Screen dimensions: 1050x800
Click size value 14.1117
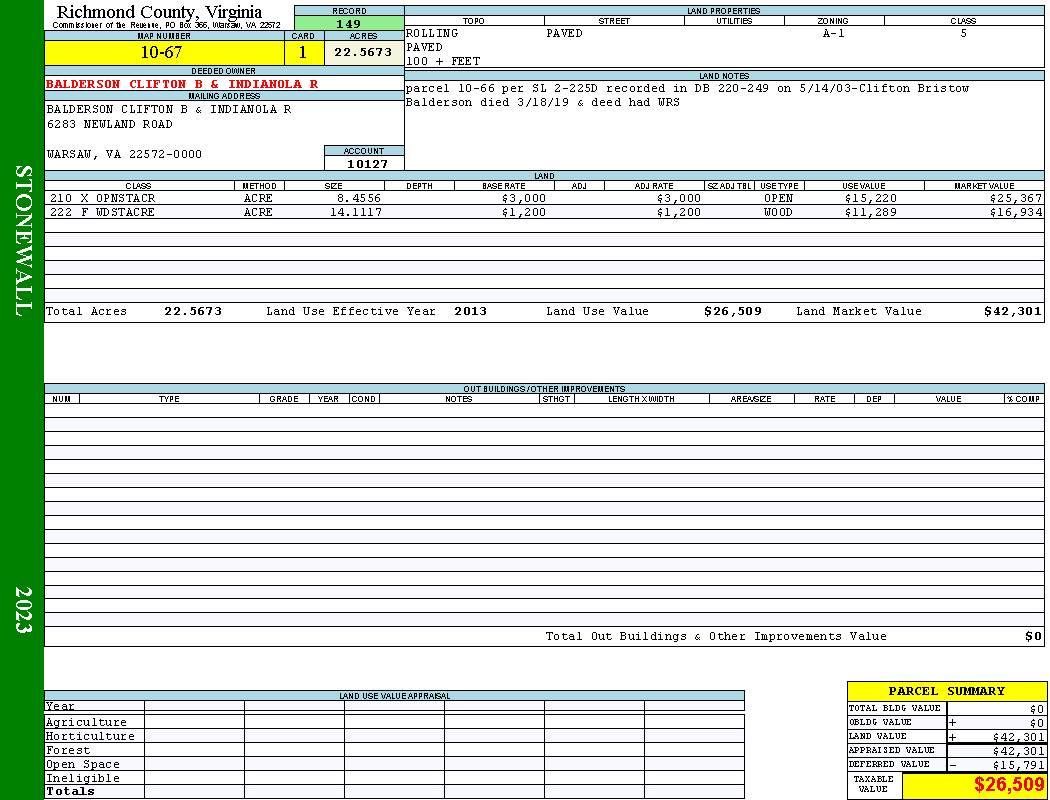coord(356,212)
